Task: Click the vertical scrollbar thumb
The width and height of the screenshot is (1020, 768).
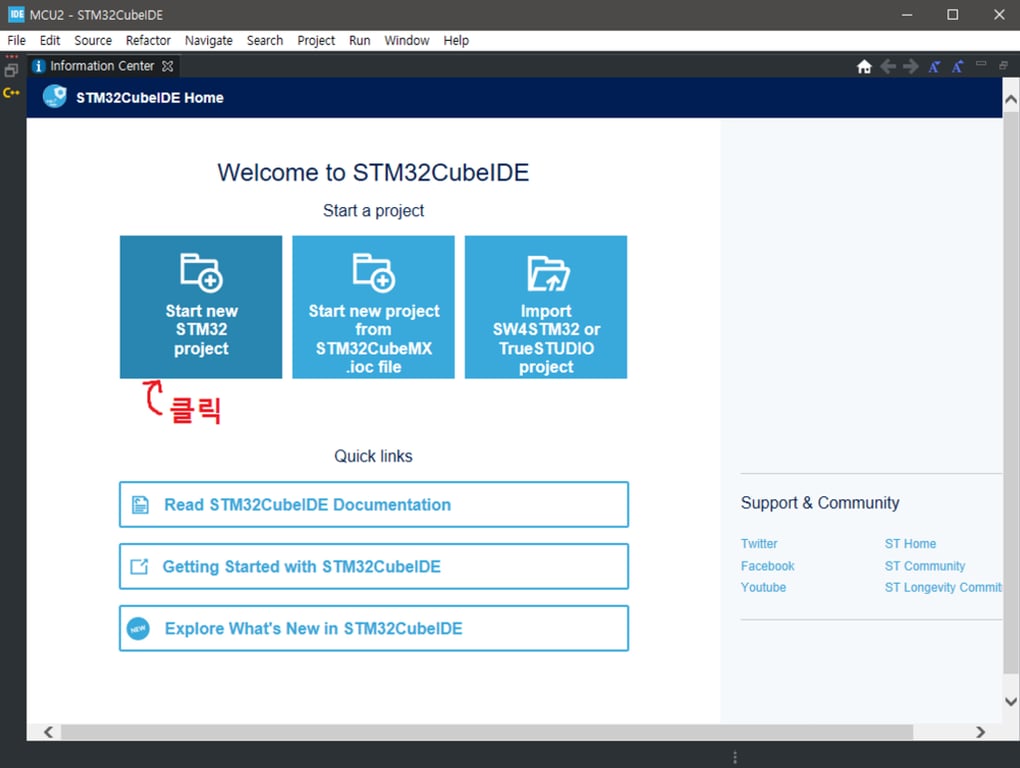Action: (1011, 392)
